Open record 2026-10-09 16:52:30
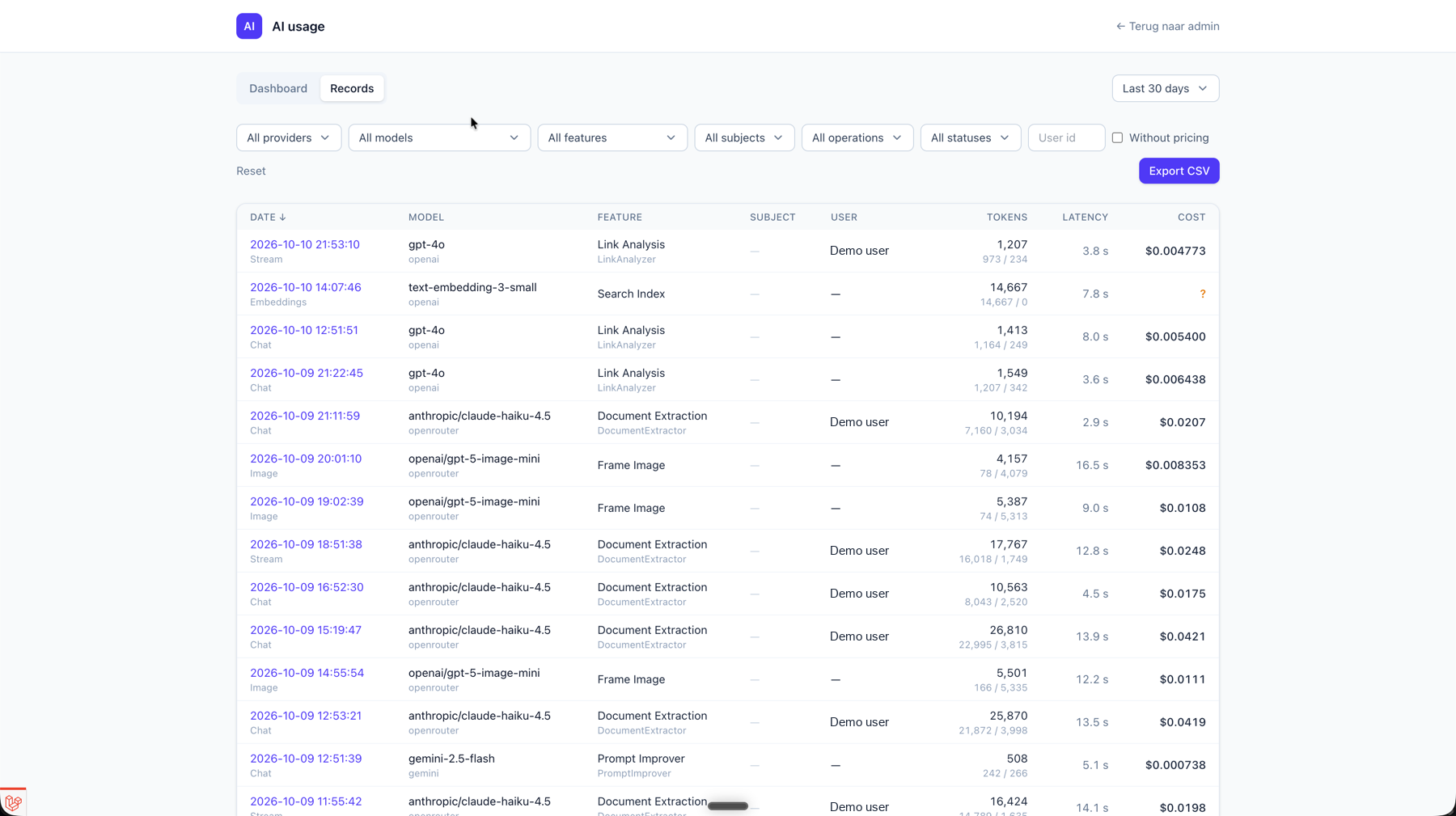The width and height of the screenshot is (1456, 816). click(307, 587)
